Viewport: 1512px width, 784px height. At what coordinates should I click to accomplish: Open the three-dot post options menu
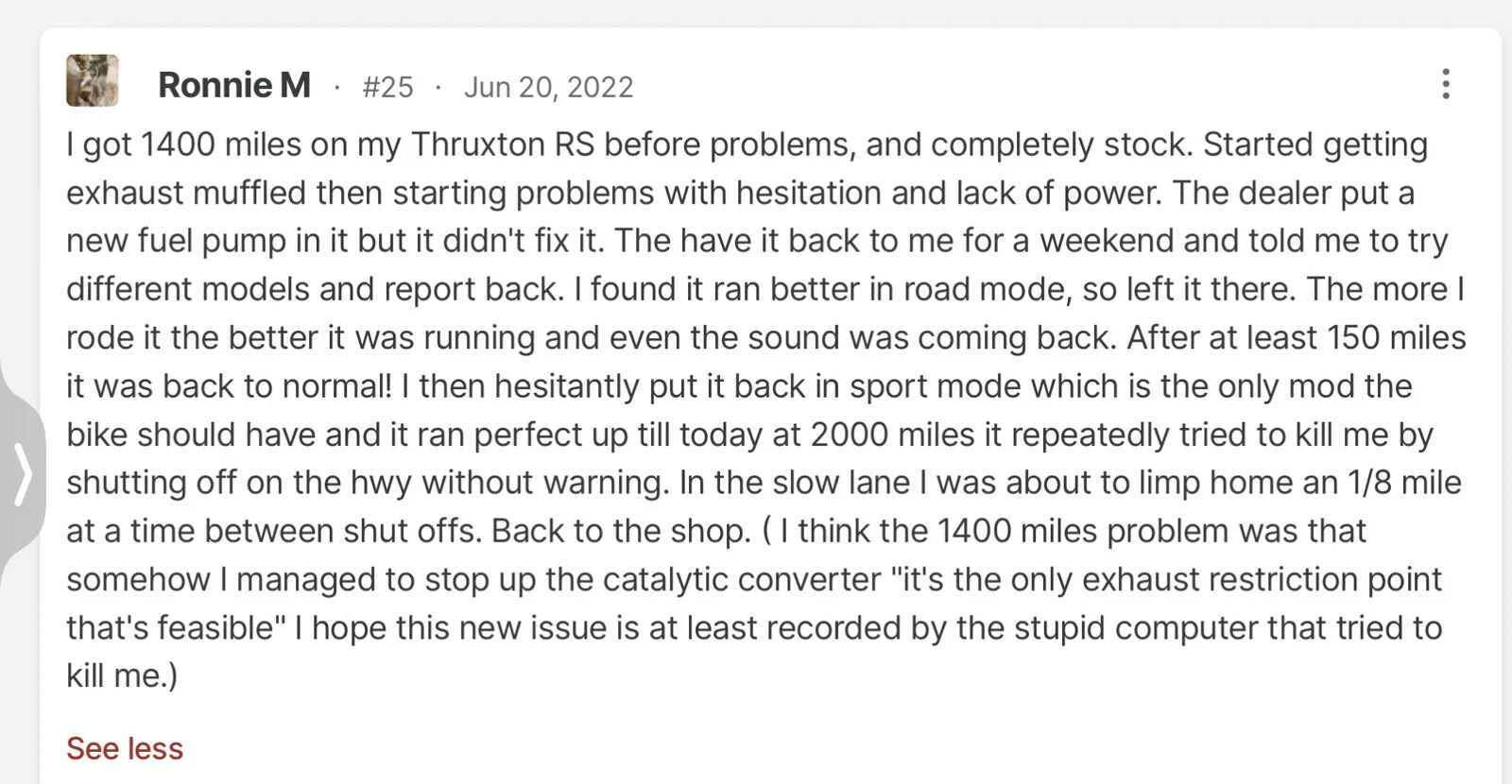pyautogui.click(x=1445, y=84)
